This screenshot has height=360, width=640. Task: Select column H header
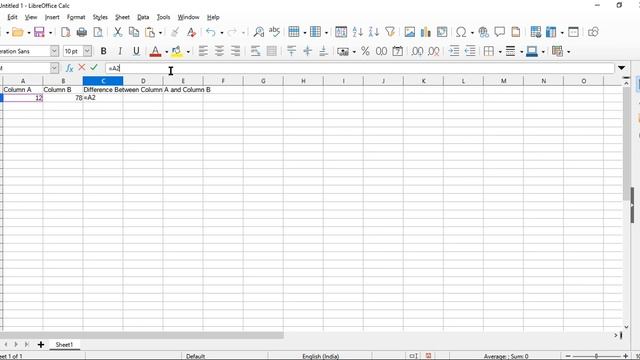[x=303, y=81]
